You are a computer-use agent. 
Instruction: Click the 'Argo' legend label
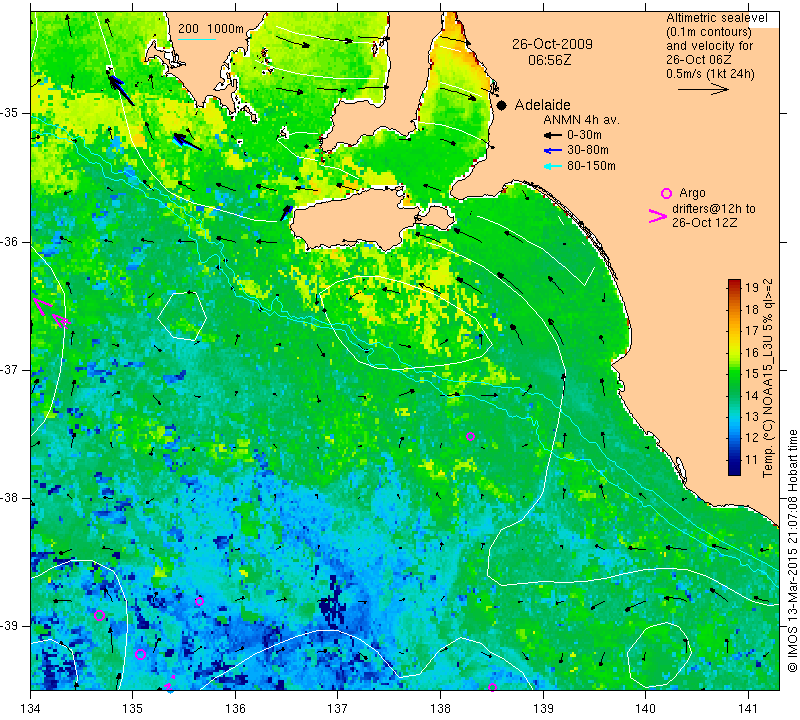692,193
